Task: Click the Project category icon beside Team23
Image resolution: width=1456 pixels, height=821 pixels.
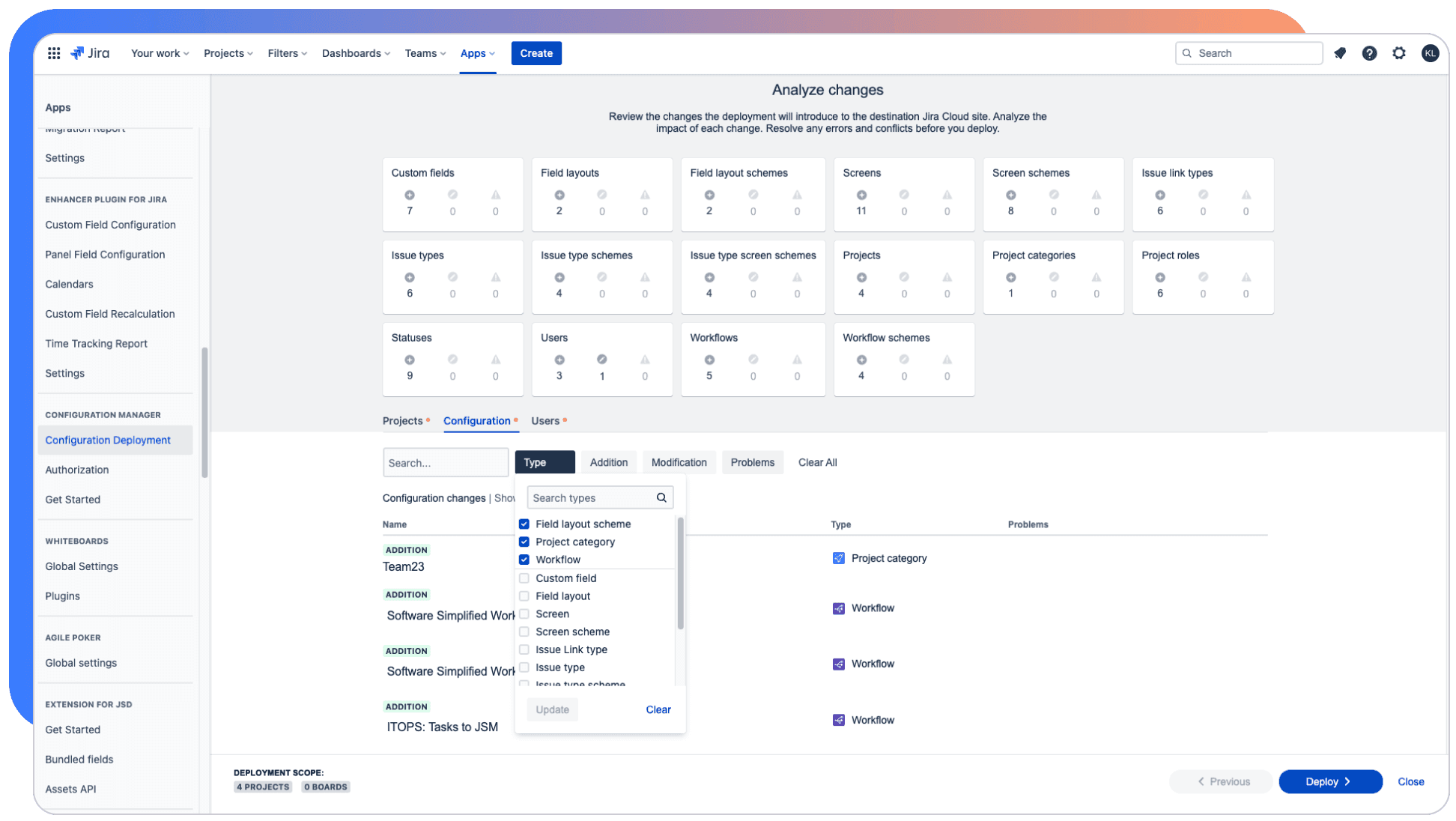Action: 839,558
